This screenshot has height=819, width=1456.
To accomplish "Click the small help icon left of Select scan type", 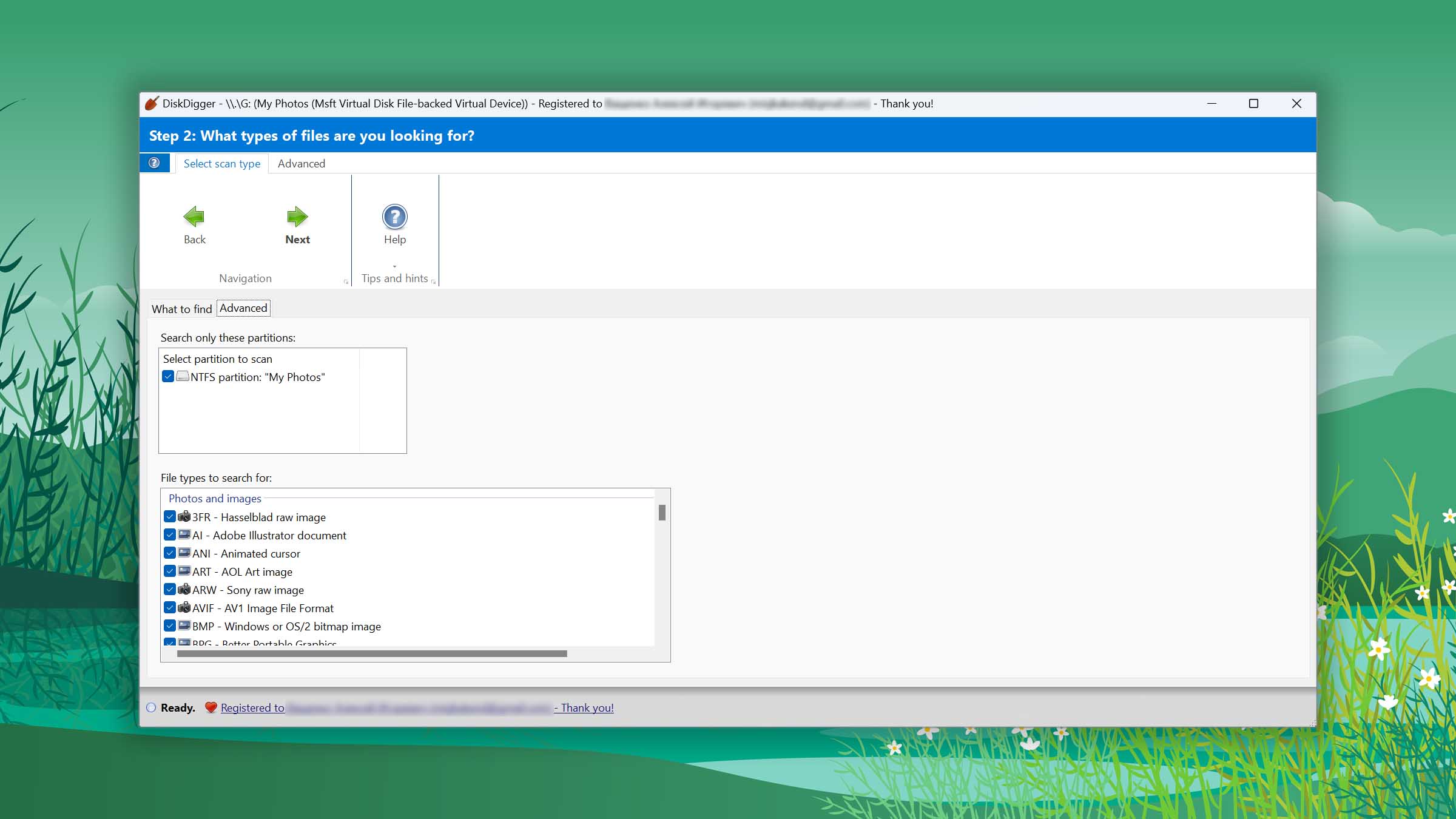I will click(154, 163).
